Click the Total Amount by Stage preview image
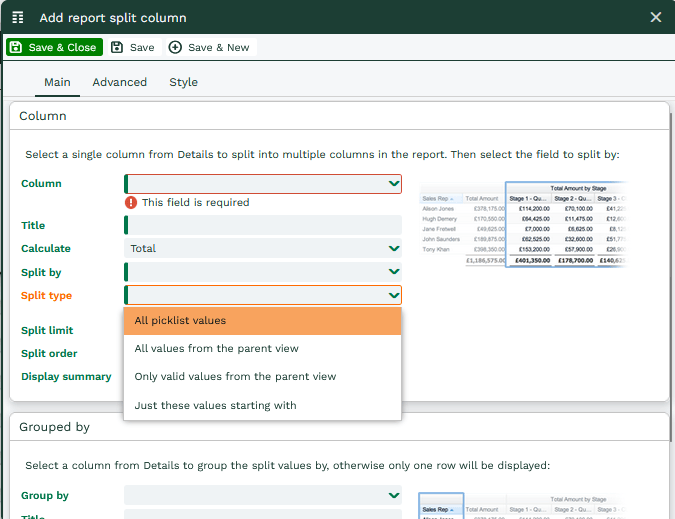 pos(523,225)
